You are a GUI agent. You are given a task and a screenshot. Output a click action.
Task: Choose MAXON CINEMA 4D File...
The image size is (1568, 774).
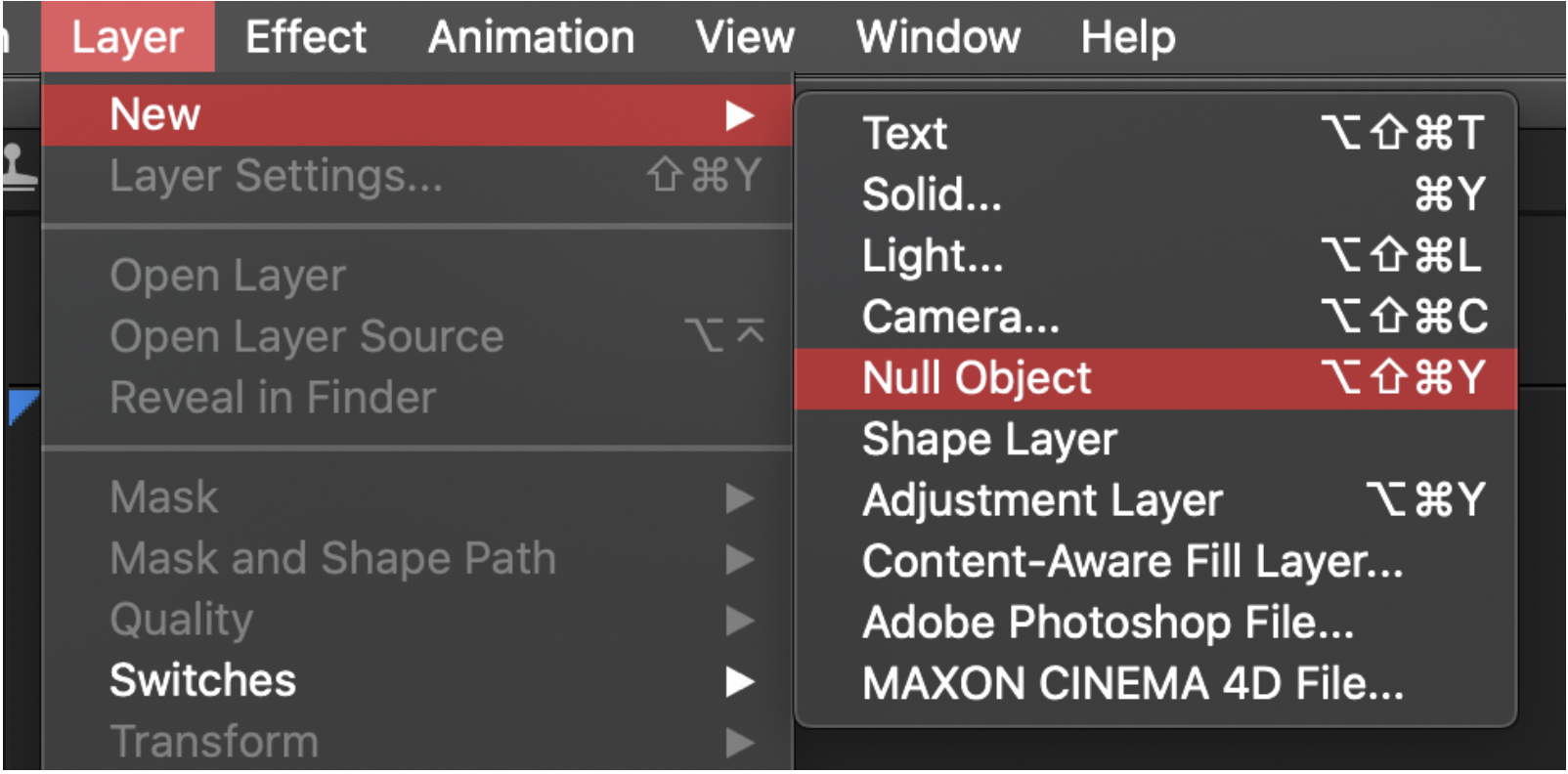point(1156,684)
